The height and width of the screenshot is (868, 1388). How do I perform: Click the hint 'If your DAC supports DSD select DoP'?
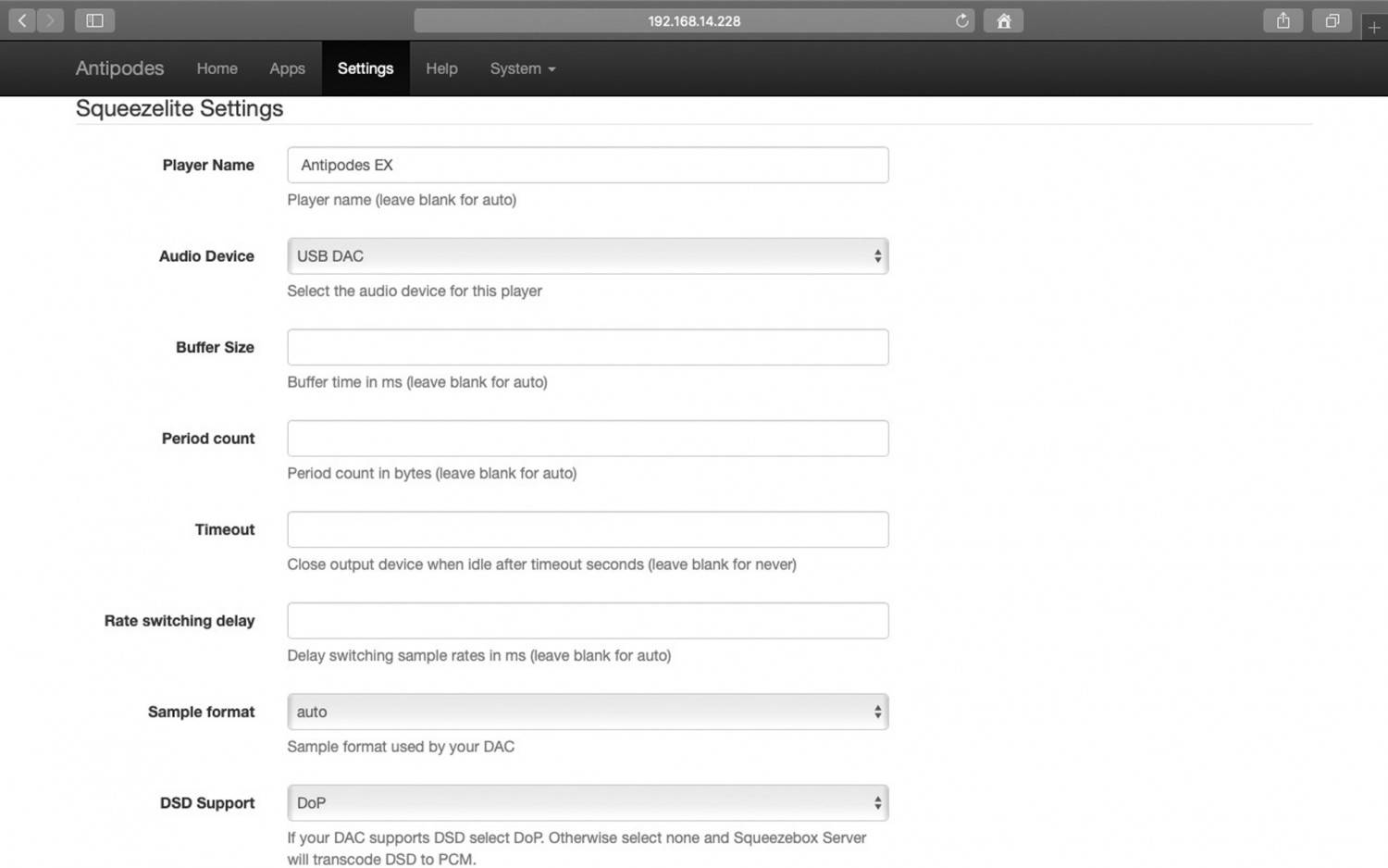576,848
